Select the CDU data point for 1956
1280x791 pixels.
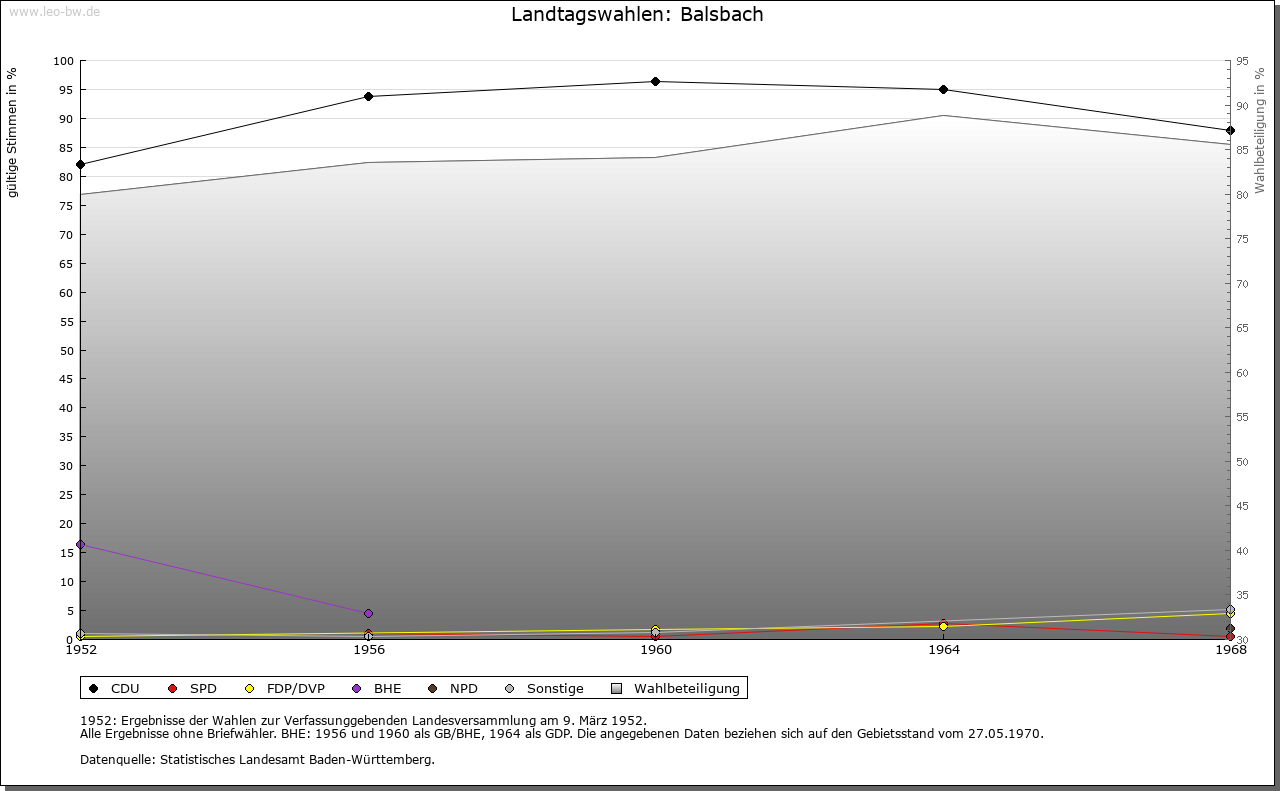tap(368, 97)
